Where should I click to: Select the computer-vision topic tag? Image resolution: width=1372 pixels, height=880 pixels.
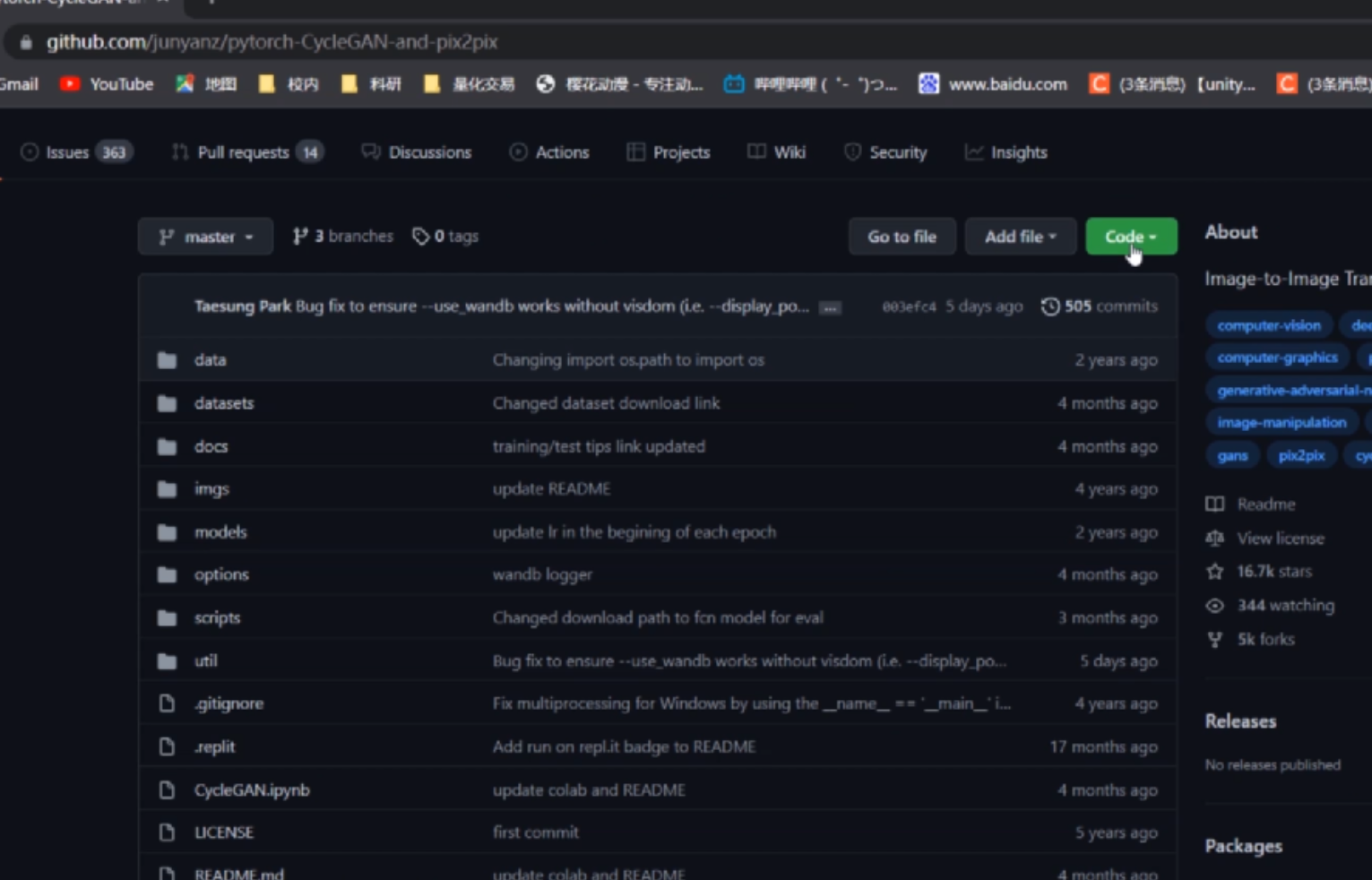[1268, 325]
